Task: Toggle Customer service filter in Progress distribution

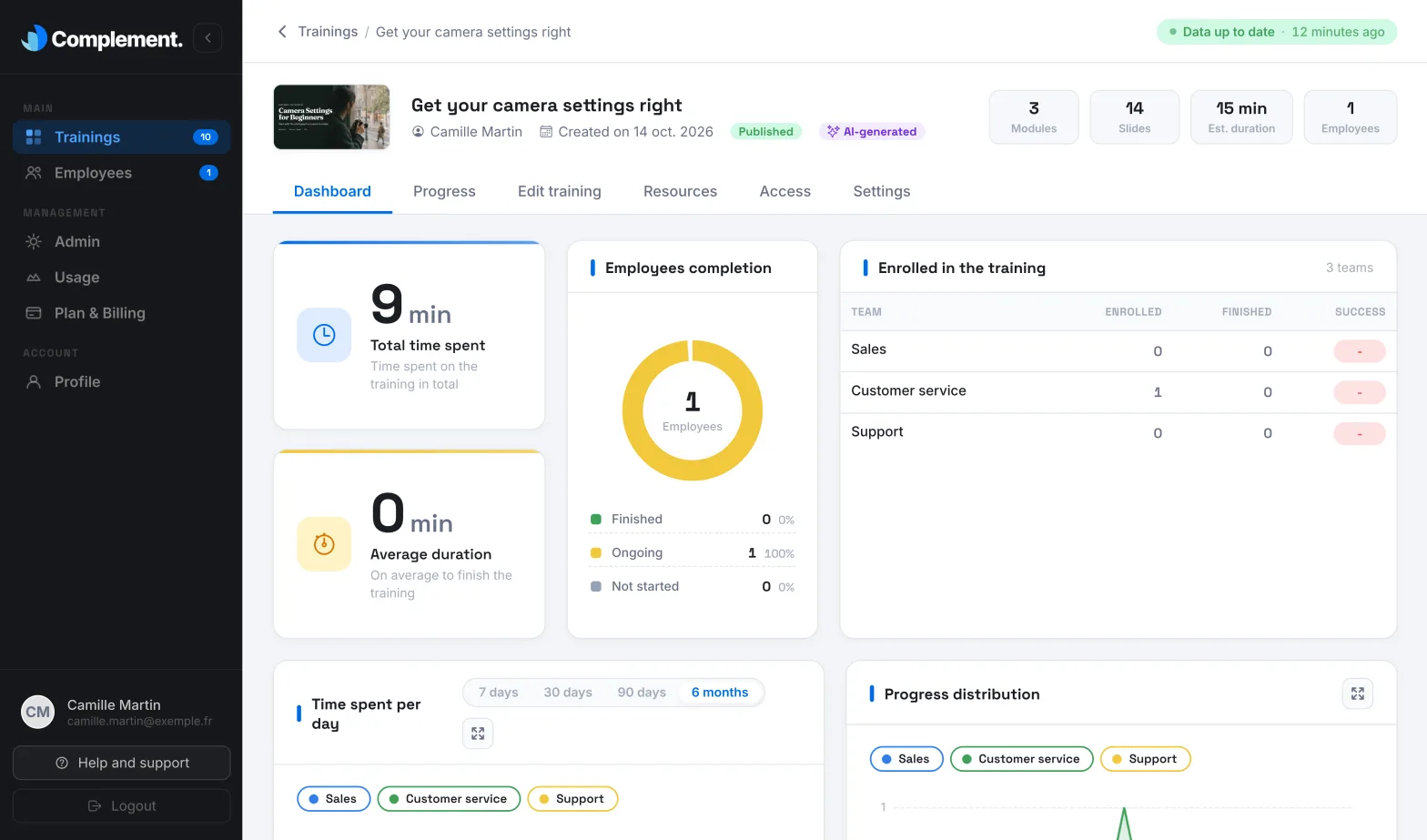Action: [1021, 759]
